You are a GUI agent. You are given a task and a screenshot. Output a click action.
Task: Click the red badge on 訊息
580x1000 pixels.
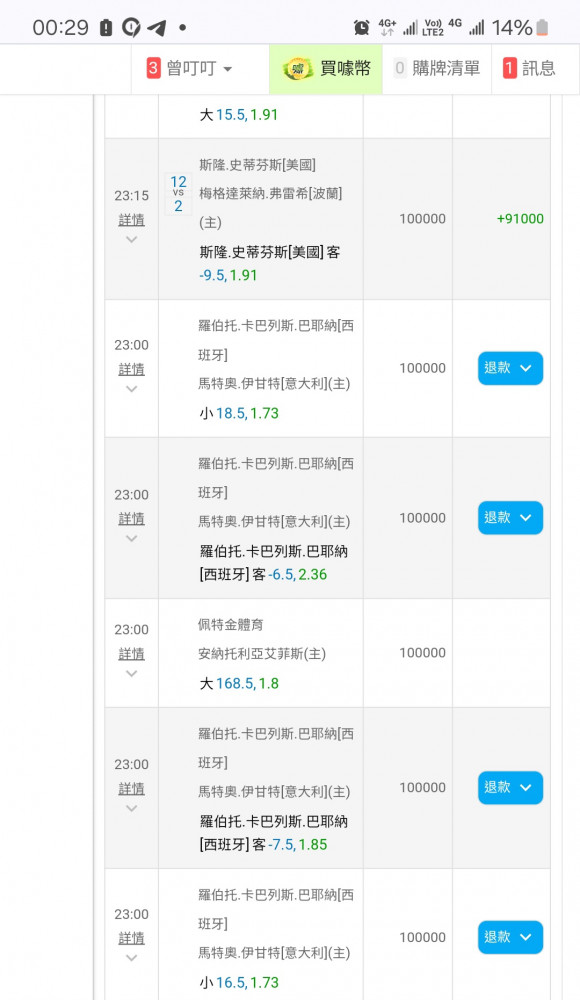[509, 68]
